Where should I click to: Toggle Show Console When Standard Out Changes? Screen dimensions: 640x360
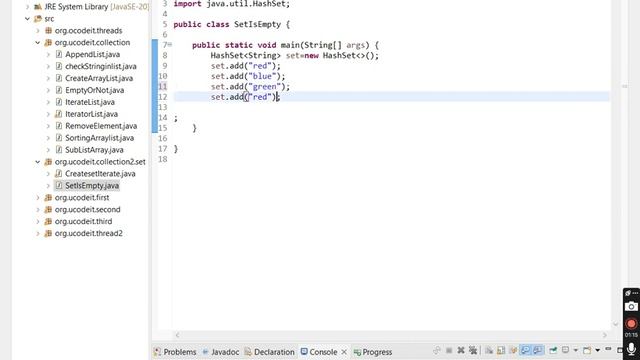(525, 350)
